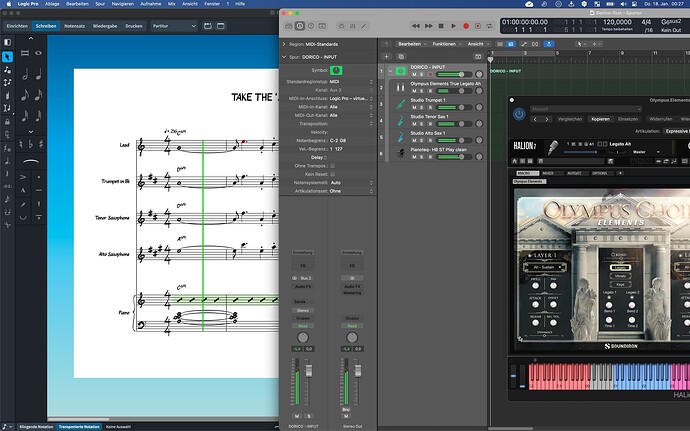Click the Vergleichen button in plugin header
The height and width of the screenshot is (431, 690).
tap(570, 119)
